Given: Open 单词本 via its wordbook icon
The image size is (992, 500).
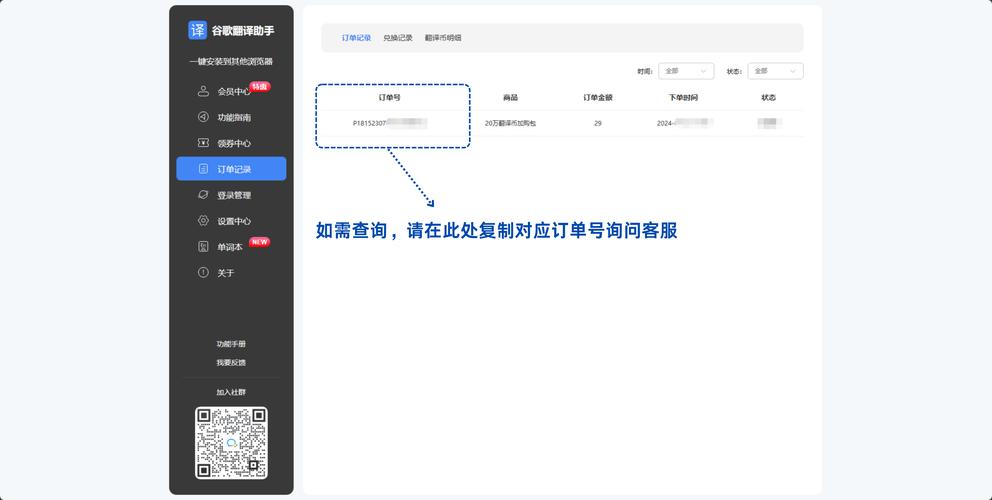Looking at the screenshot, I should pos(203,247).
